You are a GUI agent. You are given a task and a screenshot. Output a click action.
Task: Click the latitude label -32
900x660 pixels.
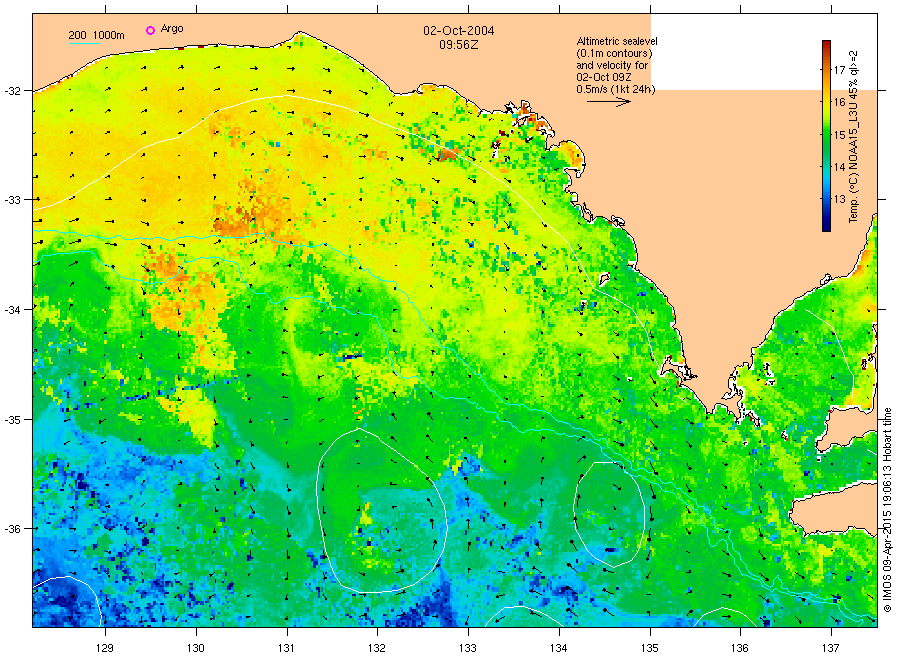click(13, 91)
